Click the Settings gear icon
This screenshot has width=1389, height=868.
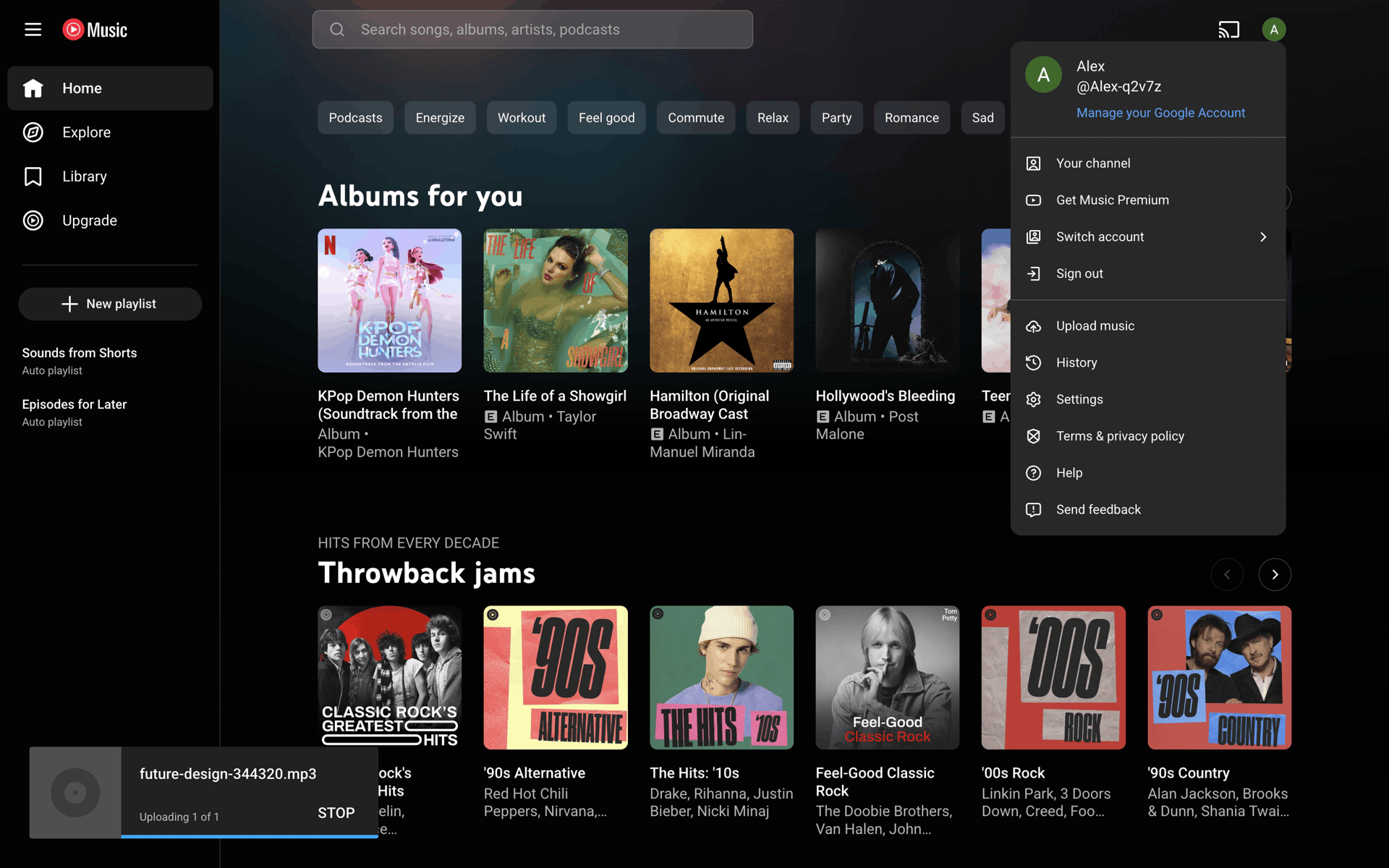tap(1033, 399)
